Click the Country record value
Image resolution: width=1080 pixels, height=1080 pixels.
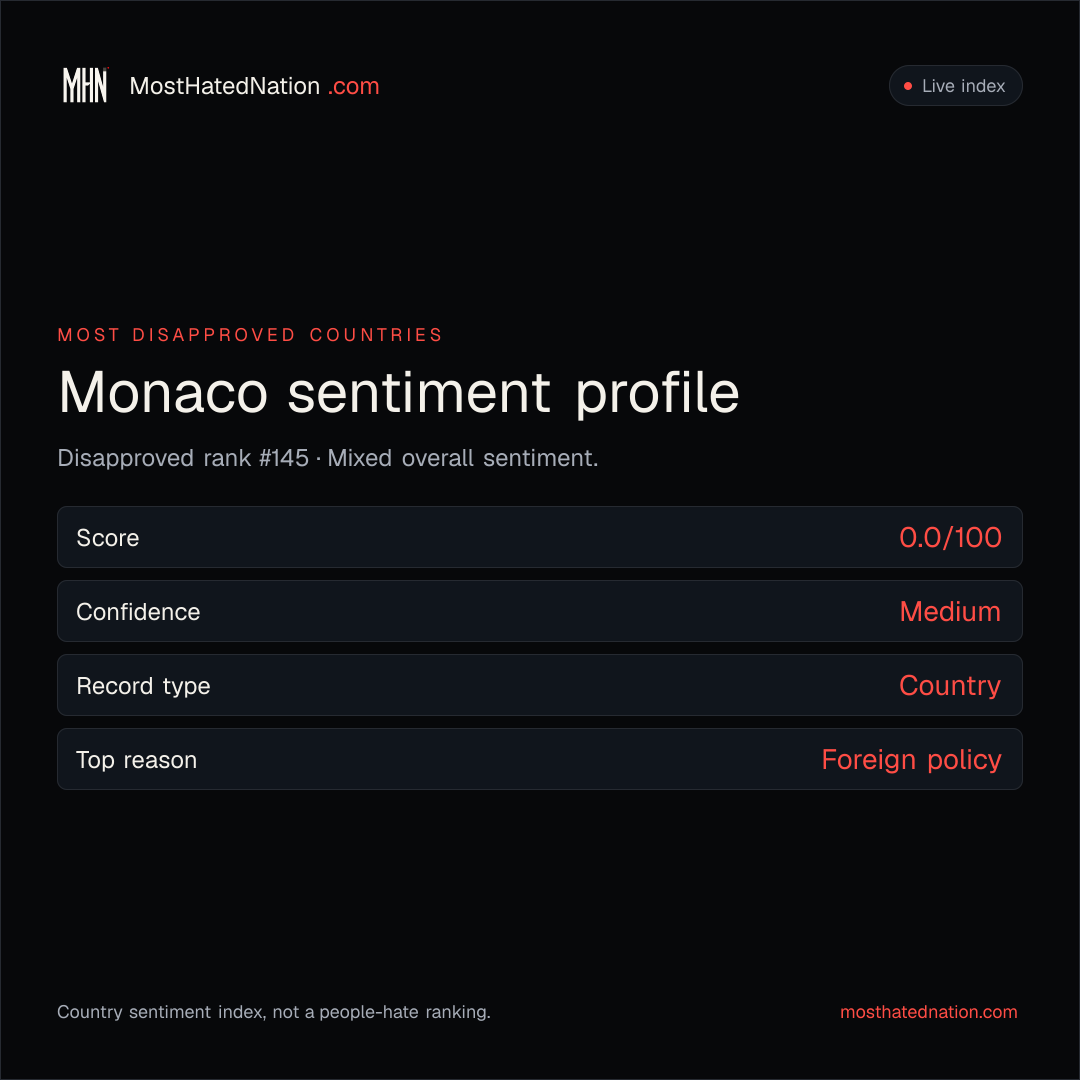pos(950,686)
